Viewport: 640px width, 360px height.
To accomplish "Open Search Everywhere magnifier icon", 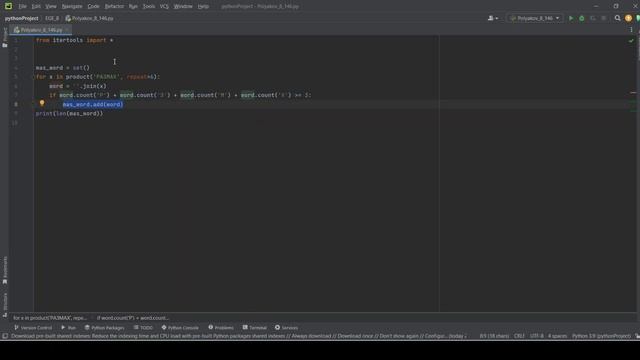I will 617,18.
